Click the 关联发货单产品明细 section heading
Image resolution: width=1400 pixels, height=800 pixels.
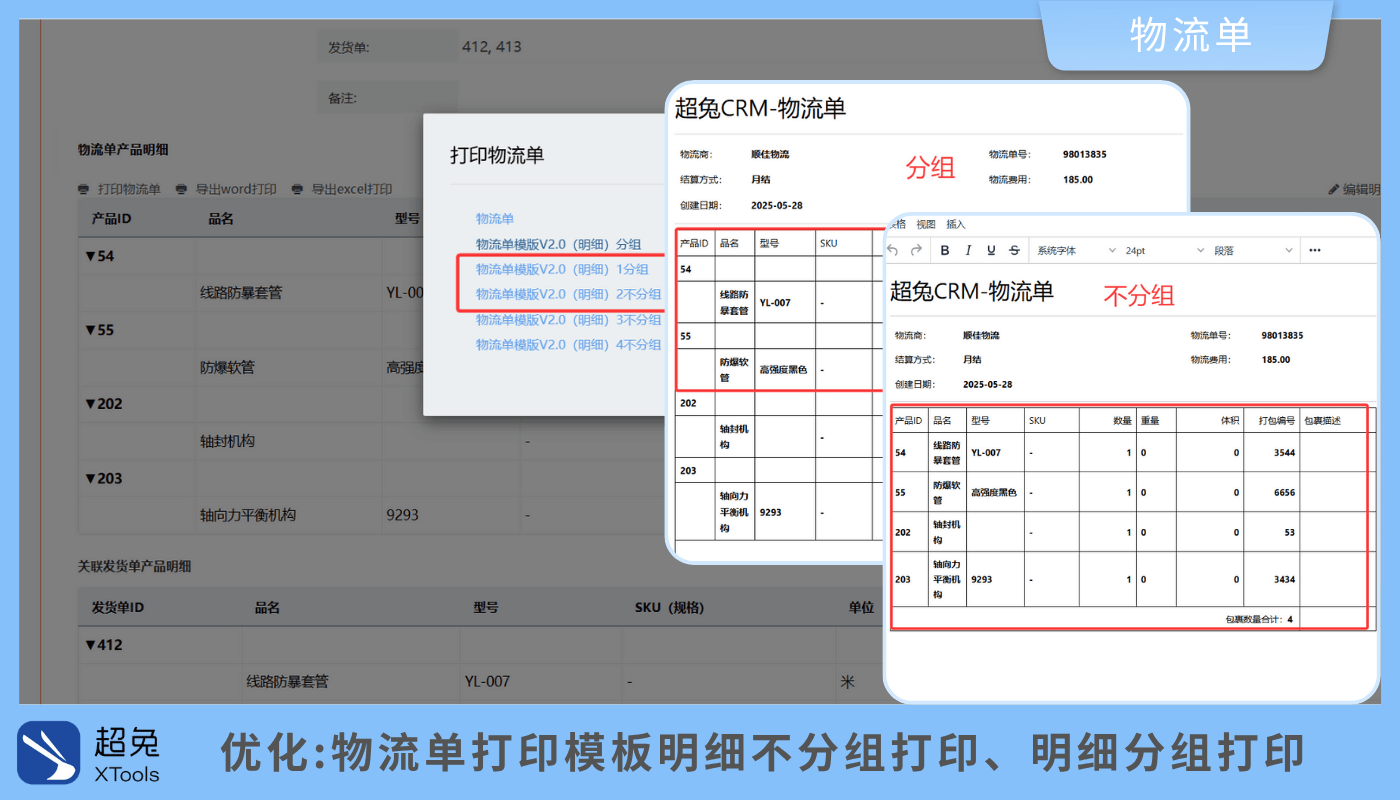[x=134, y=566]
